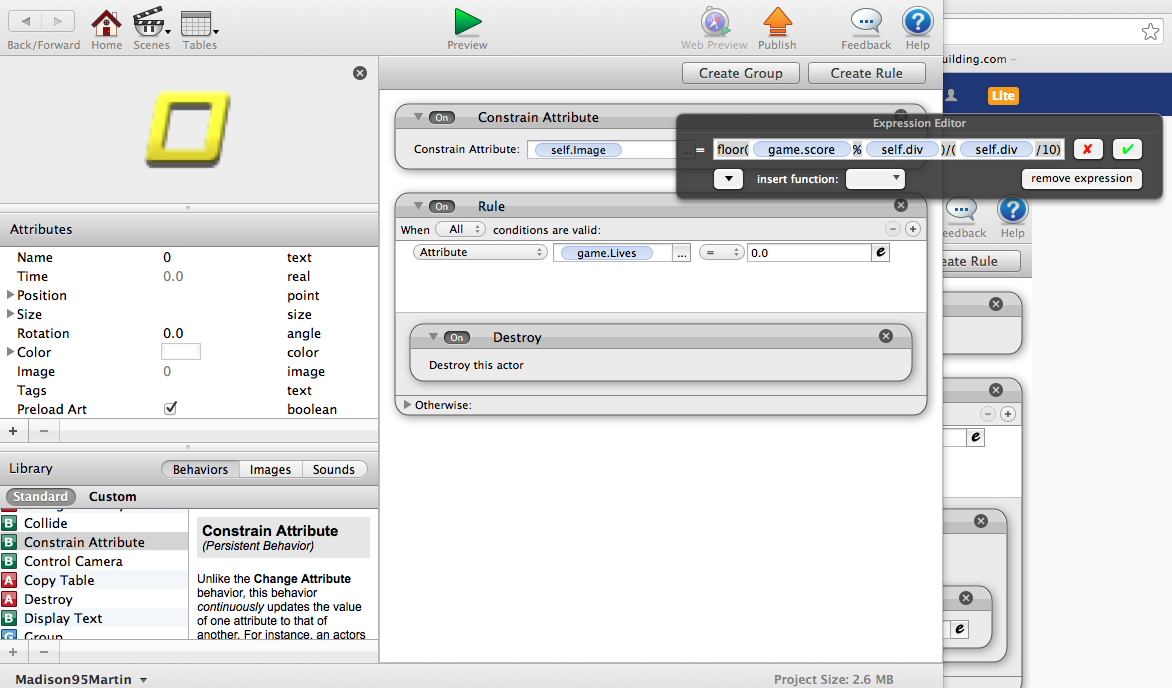Collapse the Destroy behavior triangle

coord(433,337)
